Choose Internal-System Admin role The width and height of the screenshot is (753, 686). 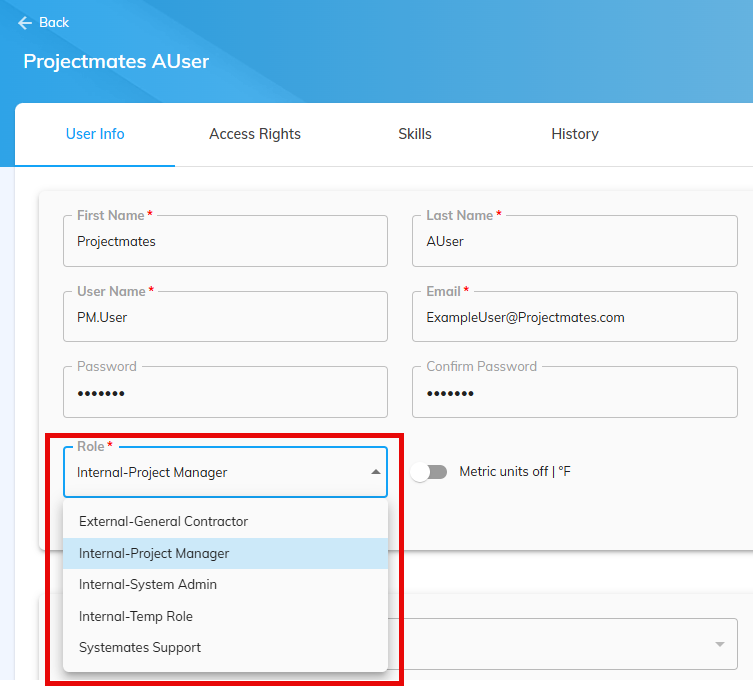pyautogui.click(x=225, y=585)
